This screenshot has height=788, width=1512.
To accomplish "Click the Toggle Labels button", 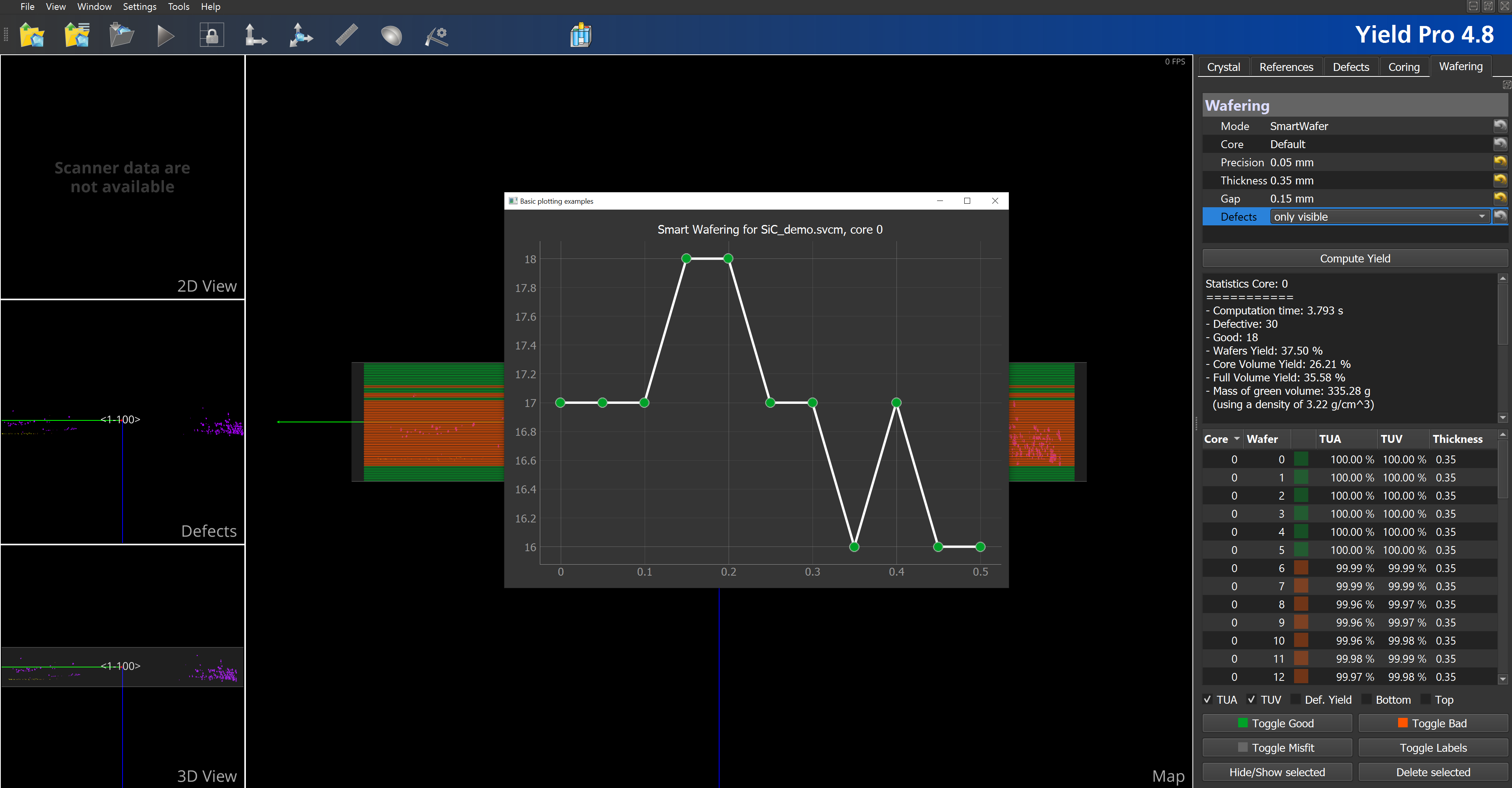I will (1433, 747).
